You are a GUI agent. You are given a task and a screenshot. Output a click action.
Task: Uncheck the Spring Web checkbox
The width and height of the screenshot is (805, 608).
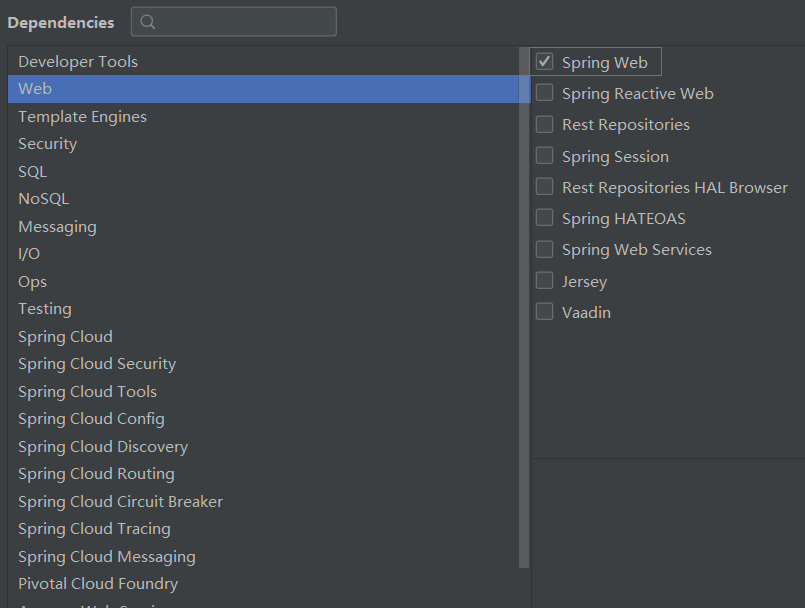545,62
